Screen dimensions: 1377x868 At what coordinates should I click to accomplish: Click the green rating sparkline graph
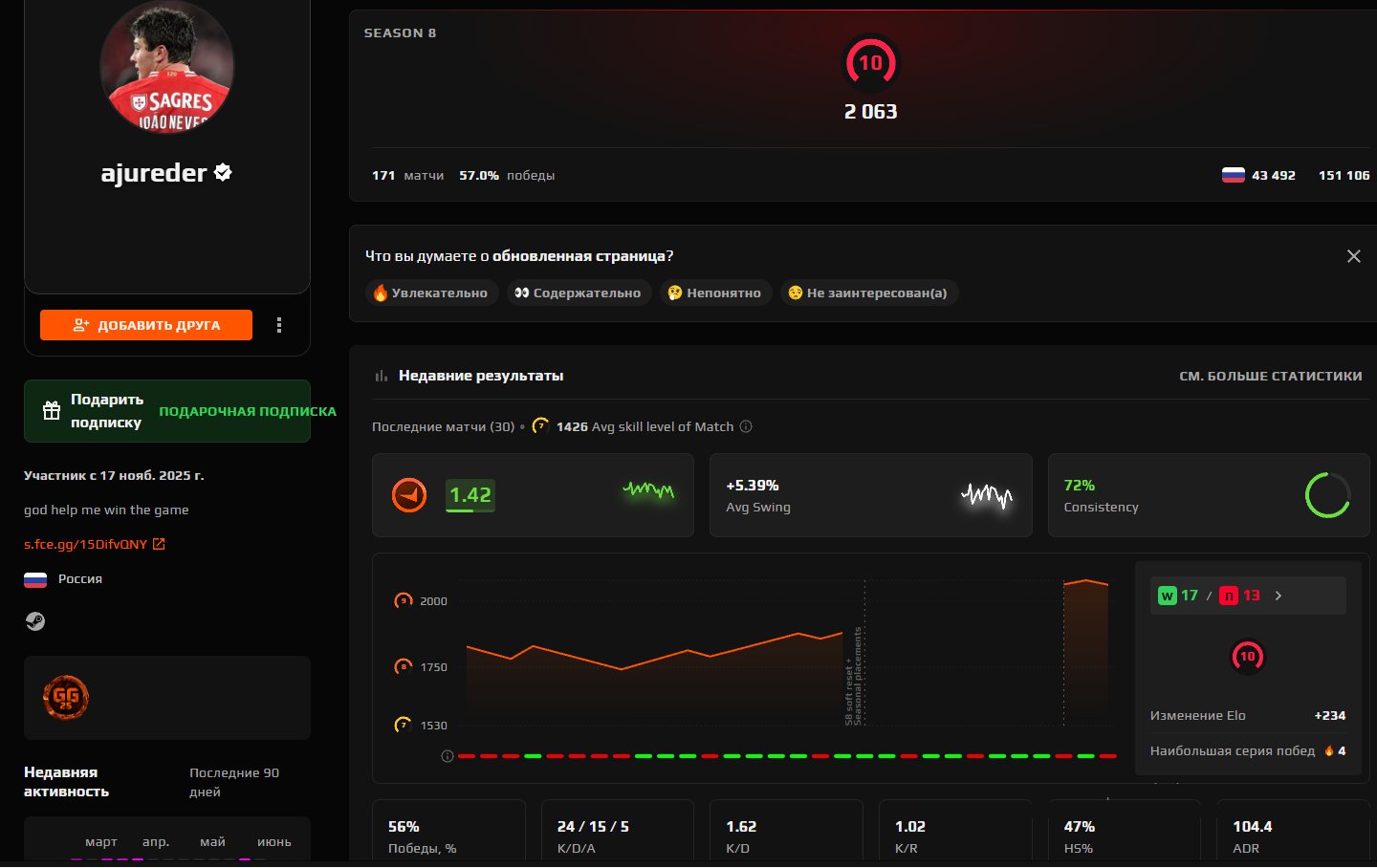coord(648,490)
